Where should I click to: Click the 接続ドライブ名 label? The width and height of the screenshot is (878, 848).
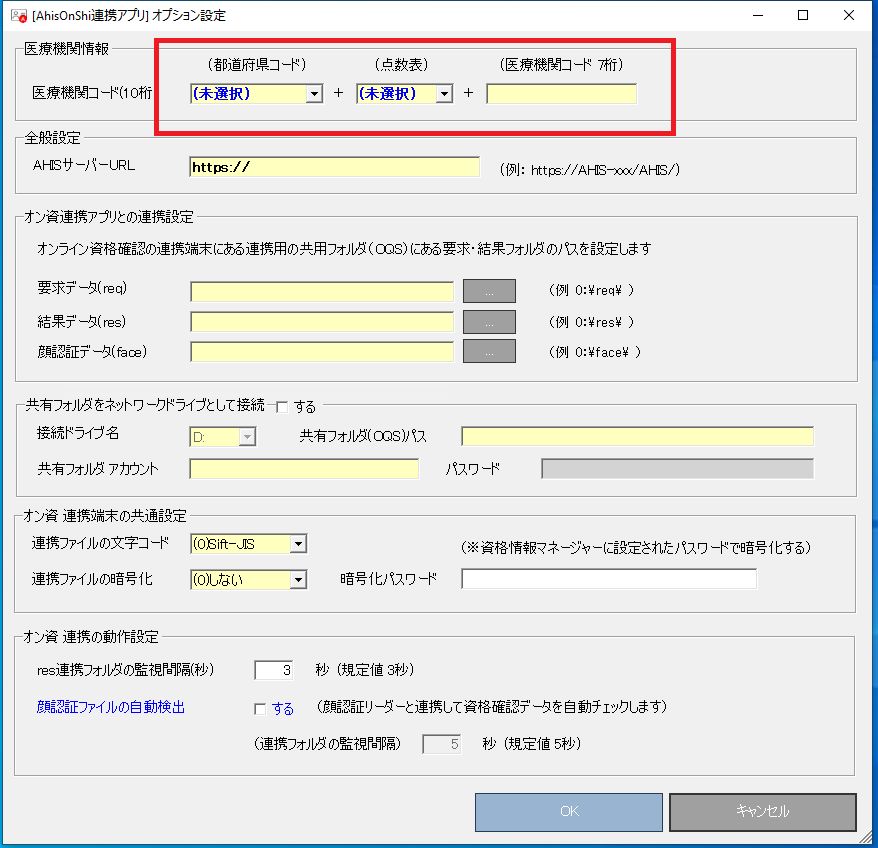(x=78, y=433)
